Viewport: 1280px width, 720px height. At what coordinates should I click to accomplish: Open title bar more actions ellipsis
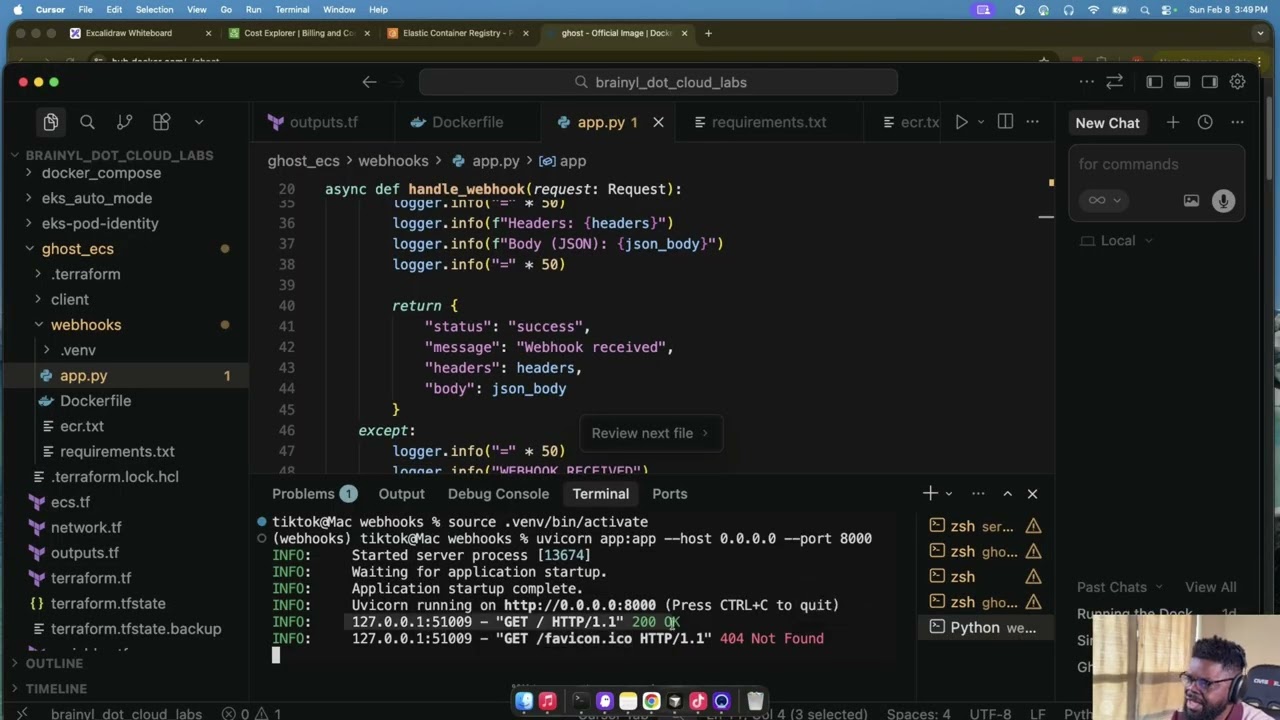coord(1086,82)
